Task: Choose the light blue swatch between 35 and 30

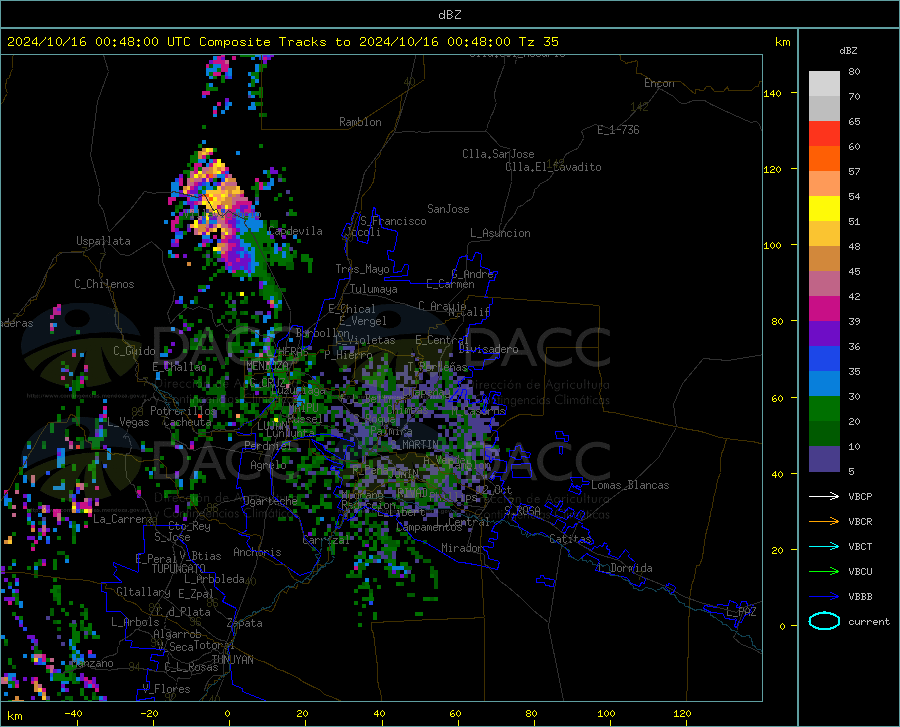Action: coord(824,383)
